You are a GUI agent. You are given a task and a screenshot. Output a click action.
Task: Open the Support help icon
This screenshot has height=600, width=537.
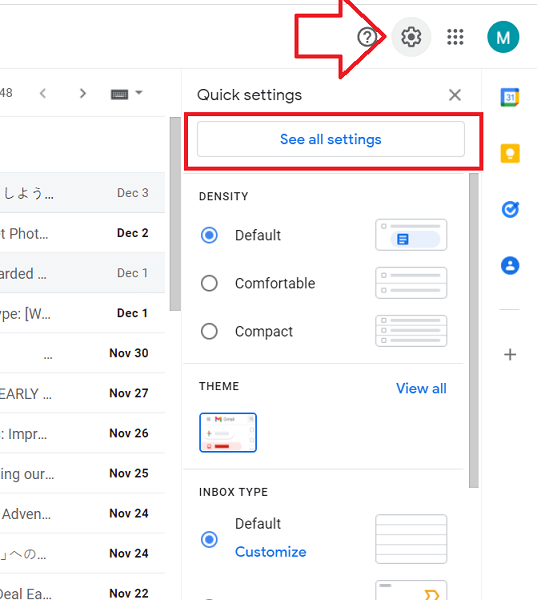(367, 37)
